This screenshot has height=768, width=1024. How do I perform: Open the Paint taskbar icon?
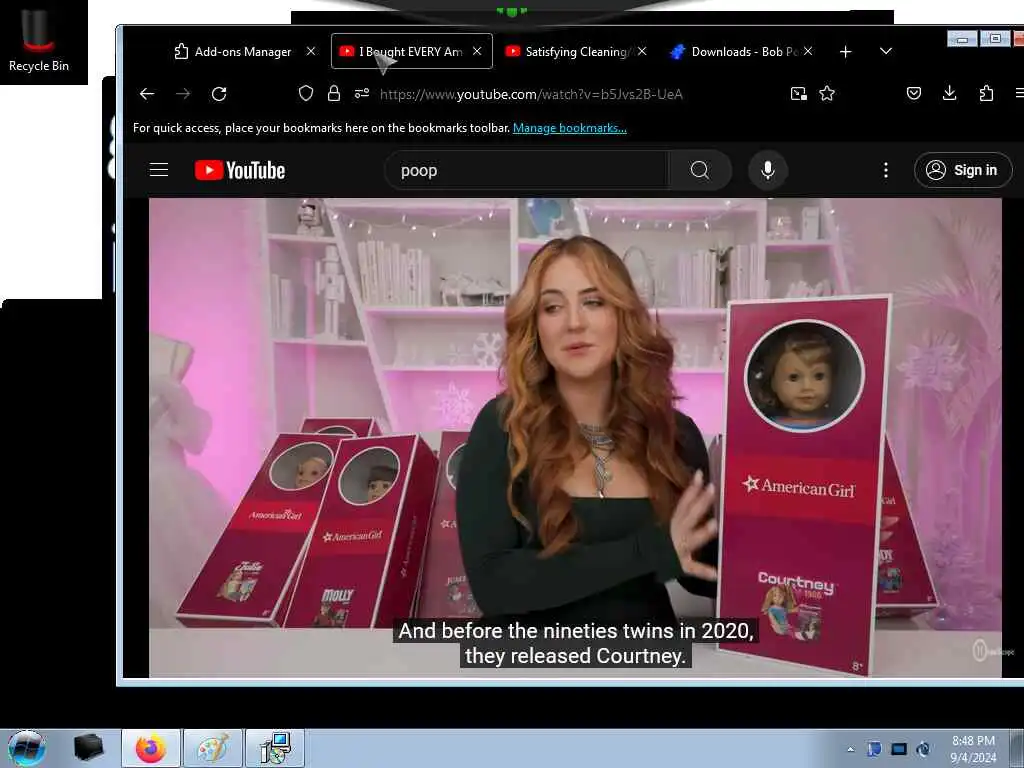tap(213, 748)
